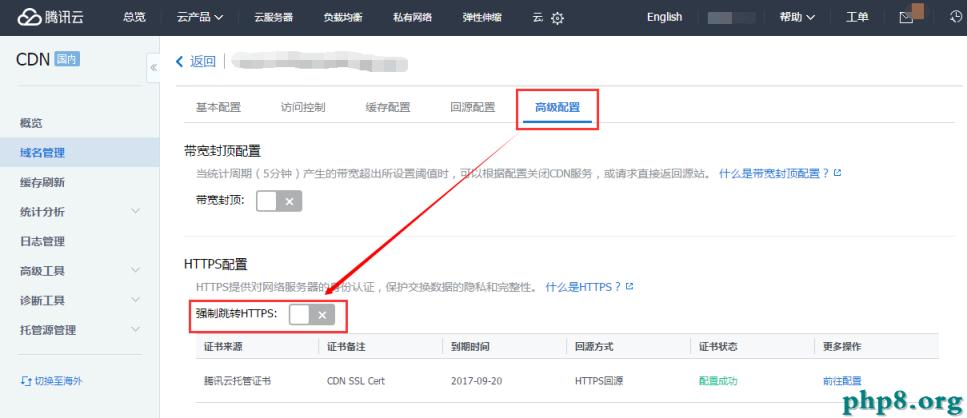
Task: Open the 帮助 dropdown menu
Action: click(797, 17)
